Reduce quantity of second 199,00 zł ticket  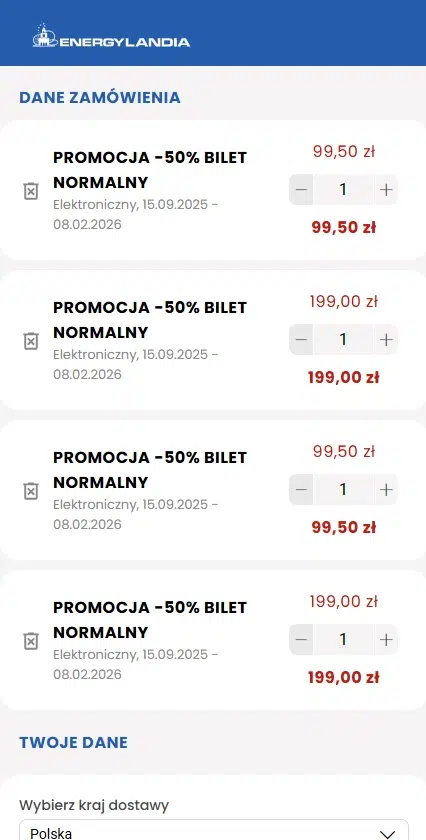[x=301, y=340]
